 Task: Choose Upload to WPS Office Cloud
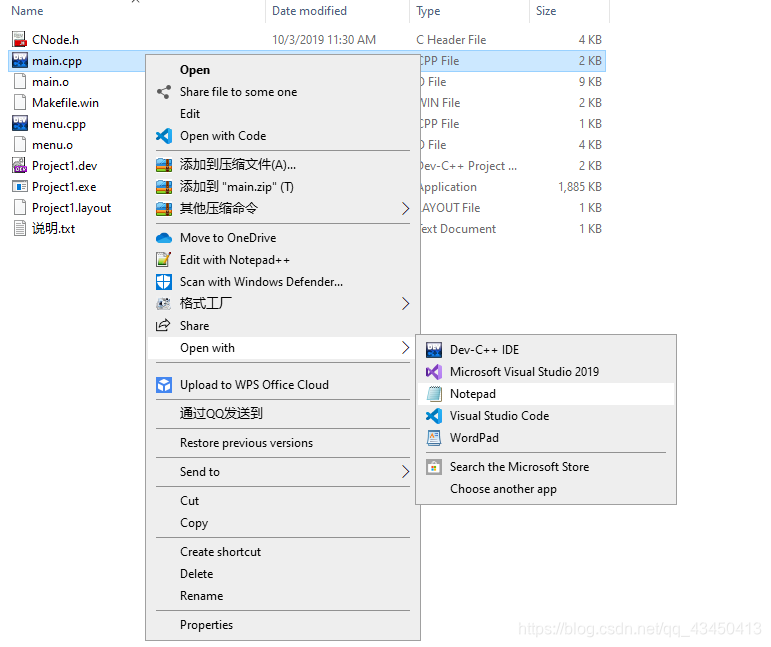283,385
